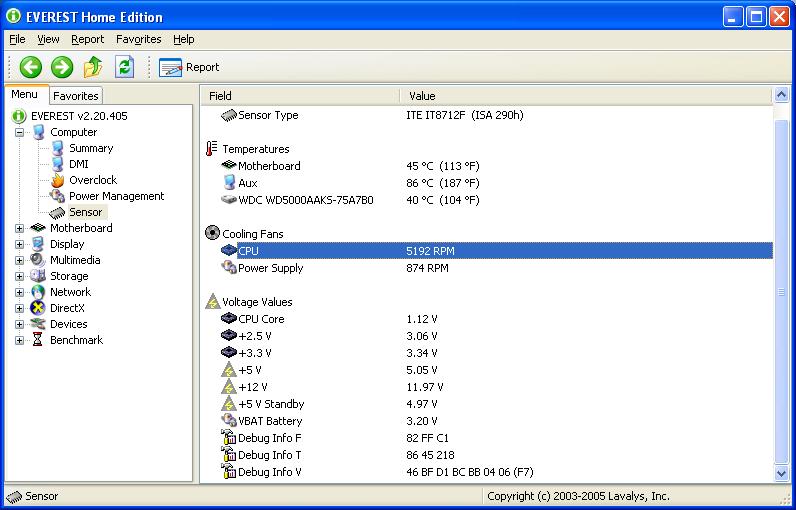The image size is (796, 510).
Task: Expand the Network tree node
Action: point(19,292)
